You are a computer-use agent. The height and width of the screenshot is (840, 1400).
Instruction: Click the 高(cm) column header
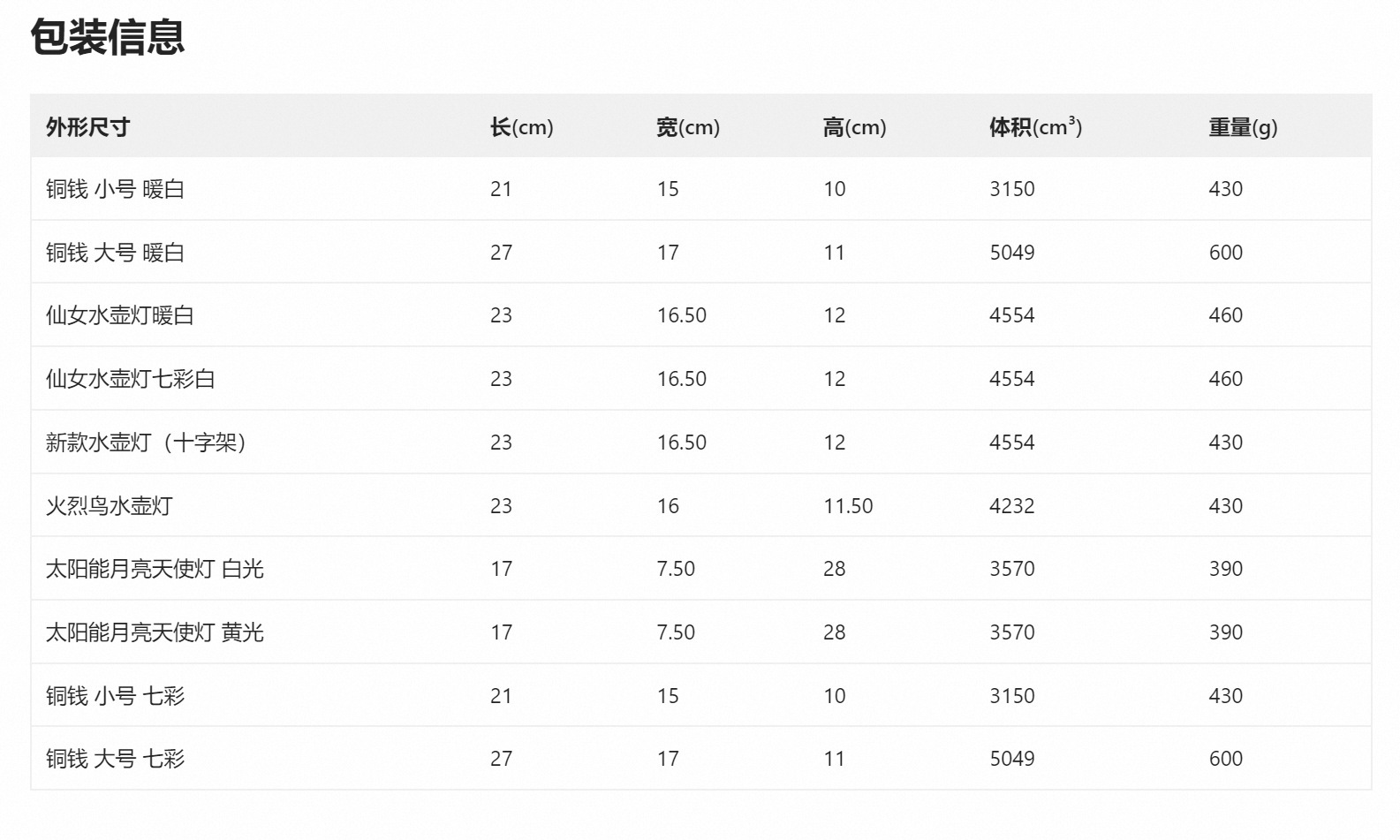pyautogui.click(x=854, y=127)
